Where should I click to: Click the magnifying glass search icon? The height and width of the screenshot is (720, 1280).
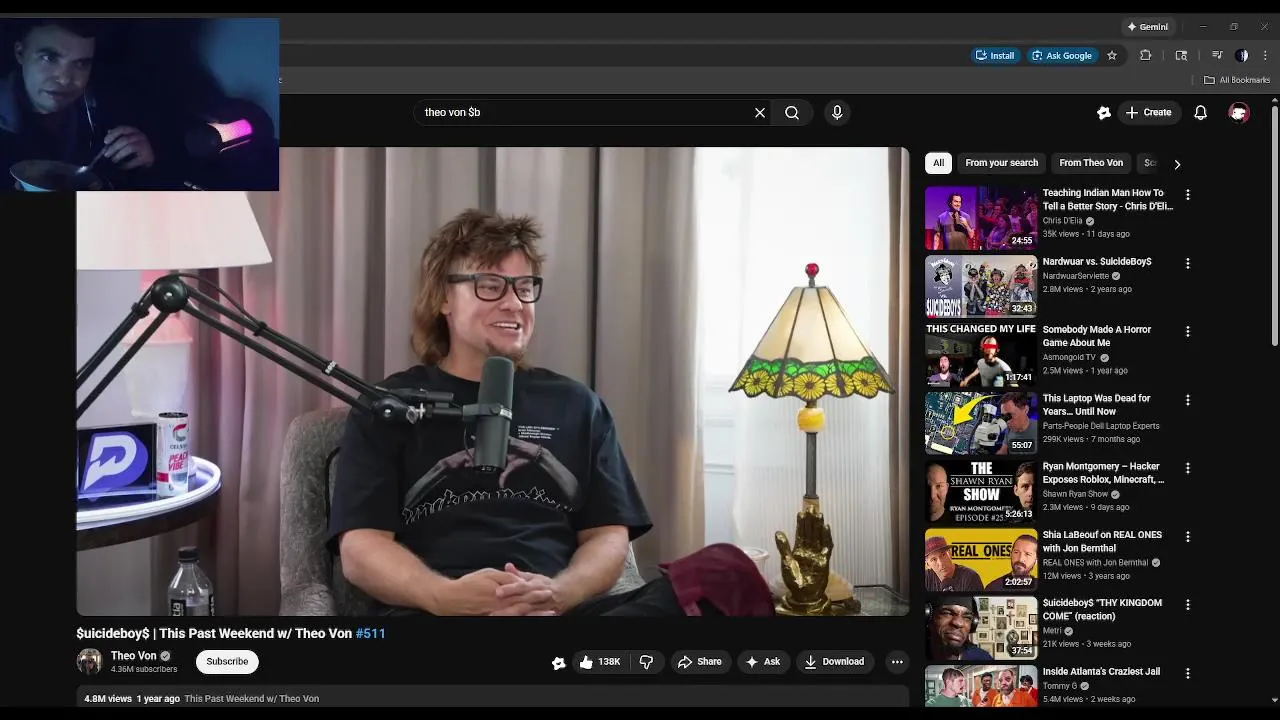coord(792,113)
